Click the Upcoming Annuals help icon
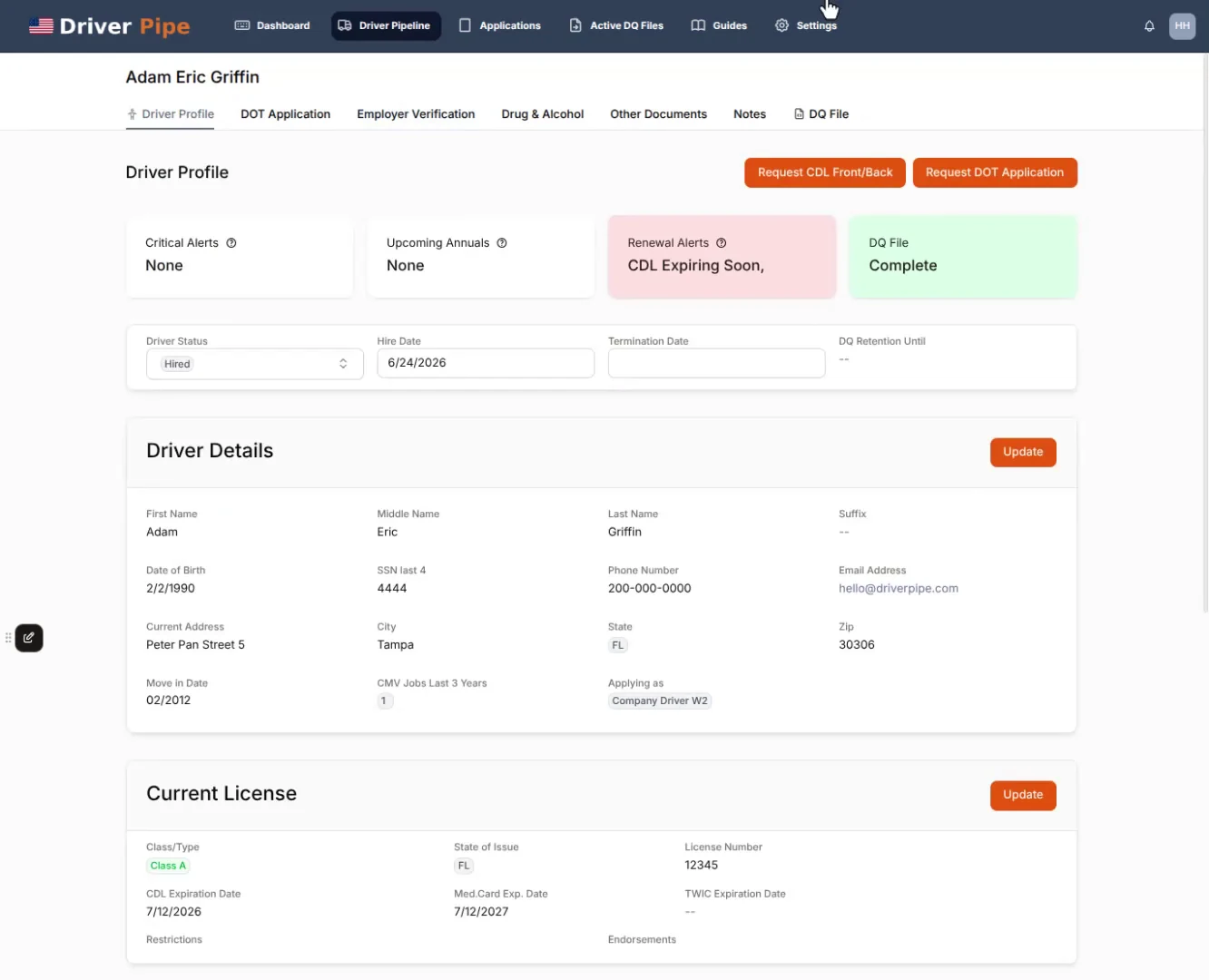The height and width of the screenshot is (980, 1209). (x=502, y=243)
